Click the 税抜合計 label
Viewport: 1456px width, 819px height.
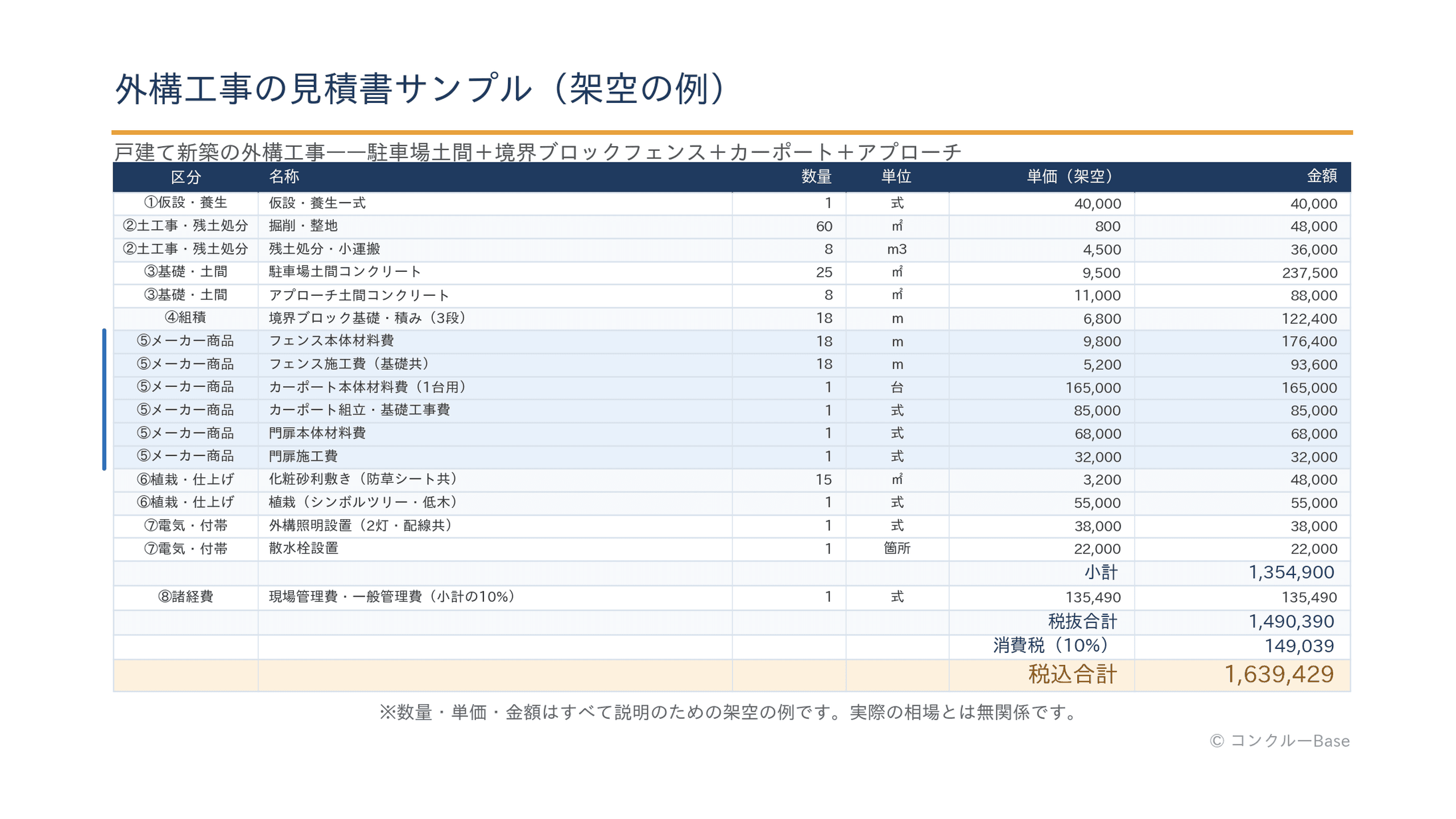click(x=1082, y=622)
